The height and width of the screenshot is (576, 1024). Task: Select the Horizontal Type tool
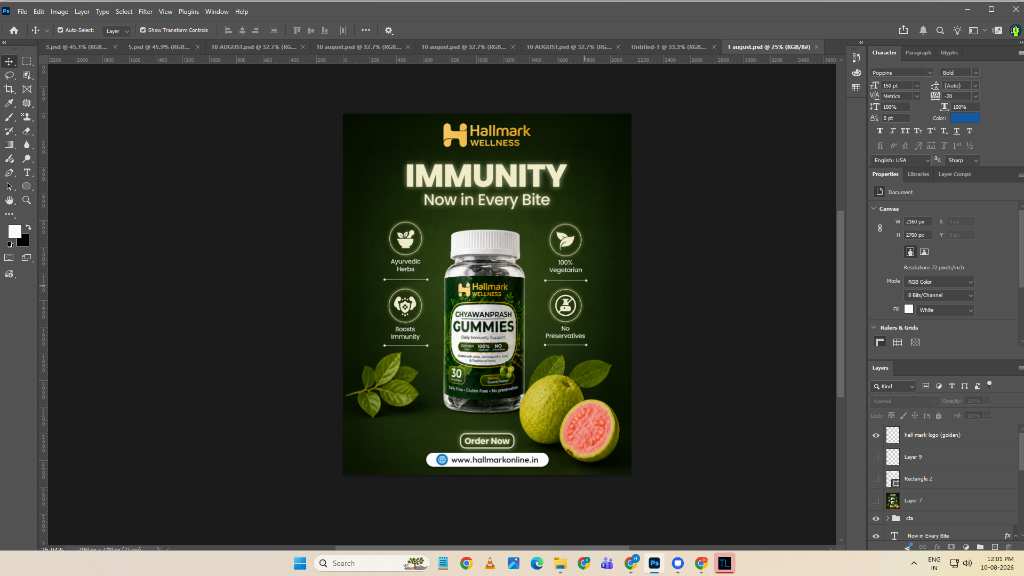pyautogui.click(x=27, y=173)
